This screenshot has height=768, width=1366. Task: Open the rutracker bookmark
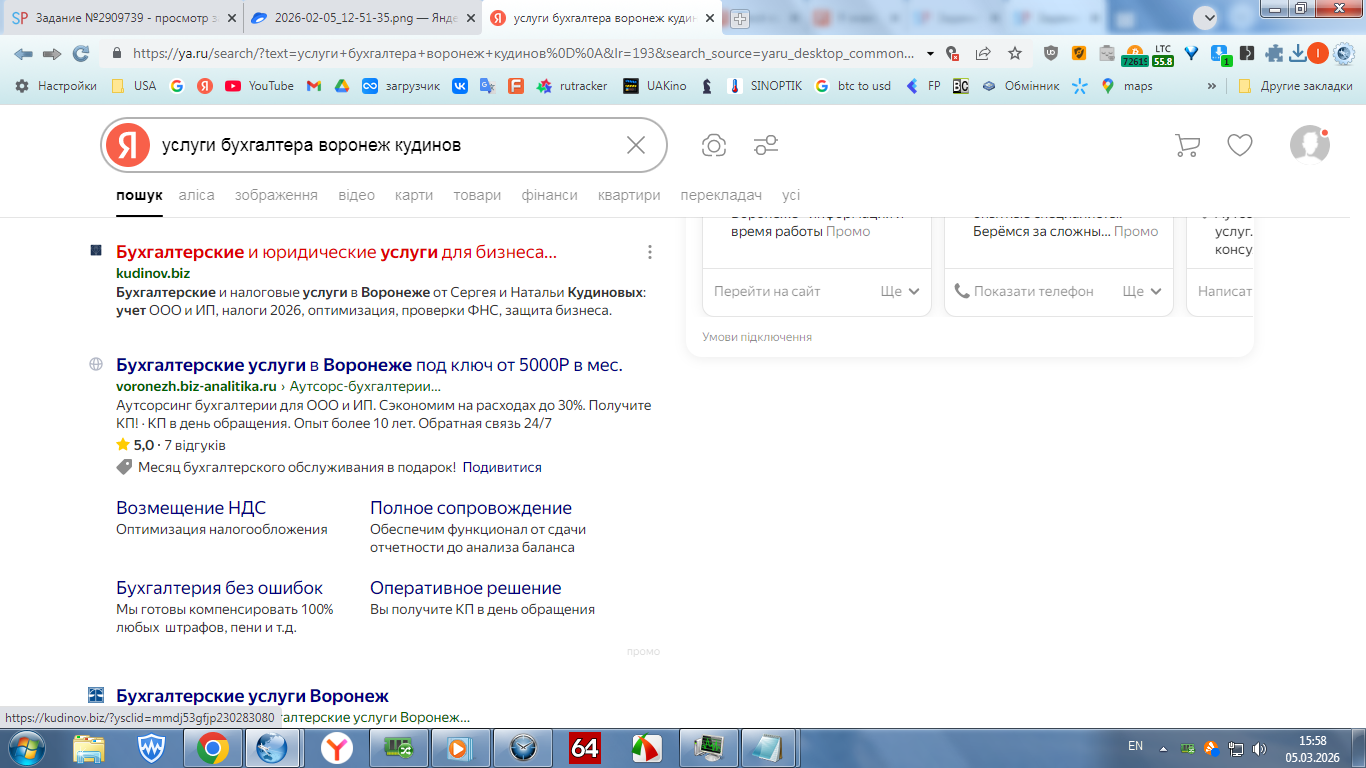click(571, 86)
